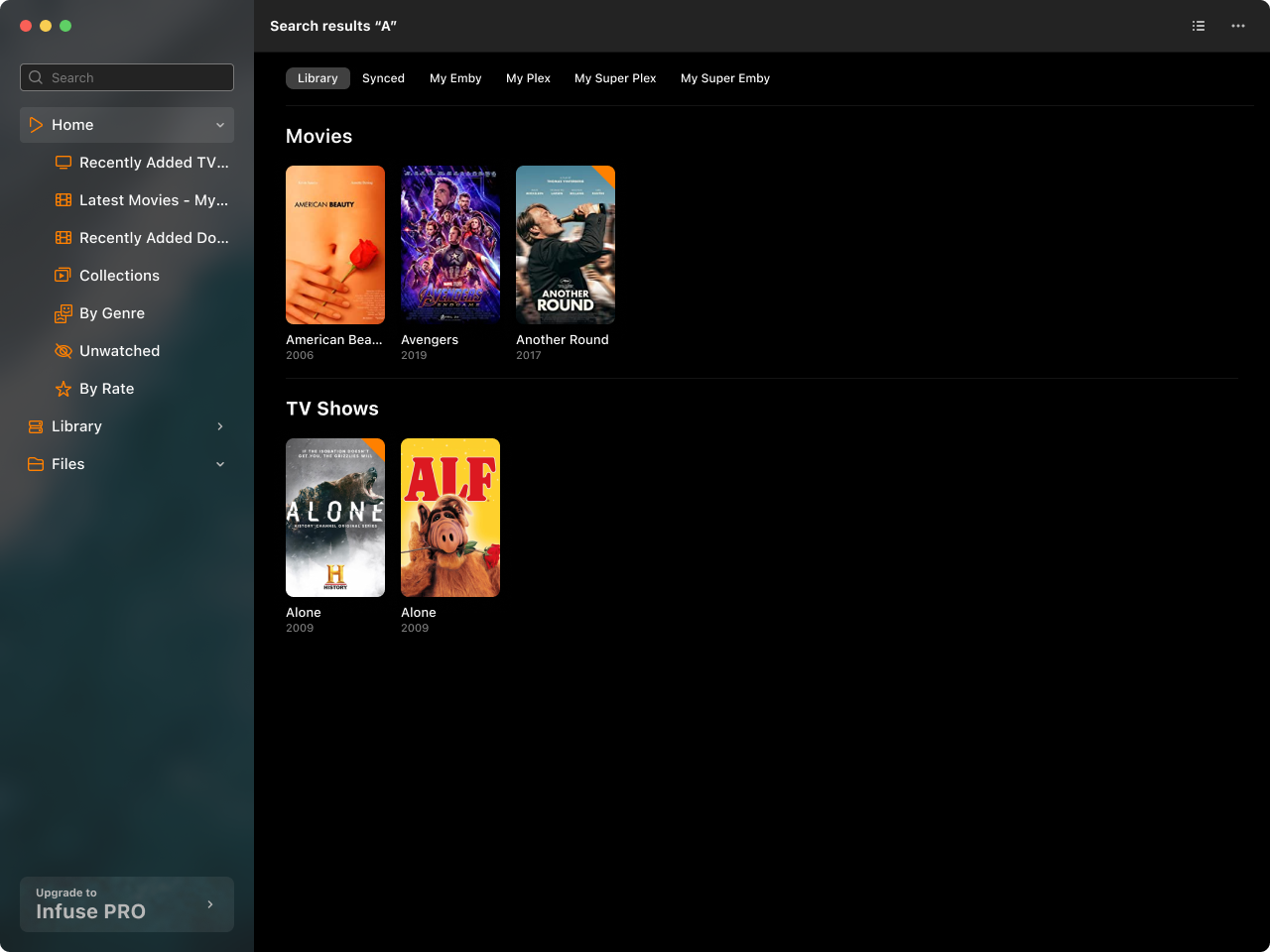This screenshot has width=1270, height=952.
Task: Collapse the Home section chevron
Action: 220,125
